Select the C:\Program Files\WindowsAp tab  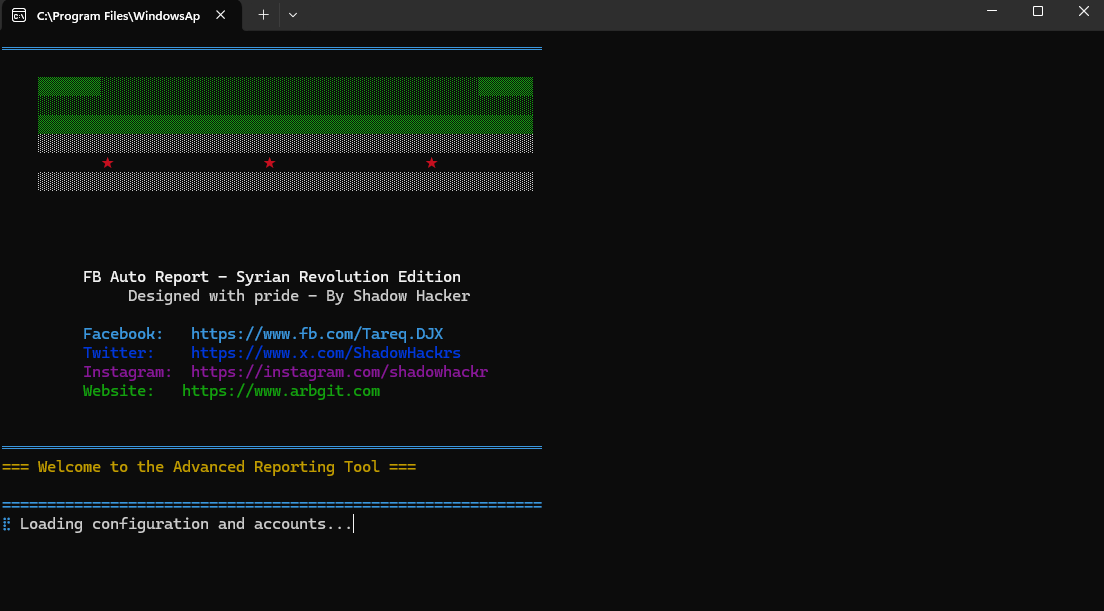[118, 15]
